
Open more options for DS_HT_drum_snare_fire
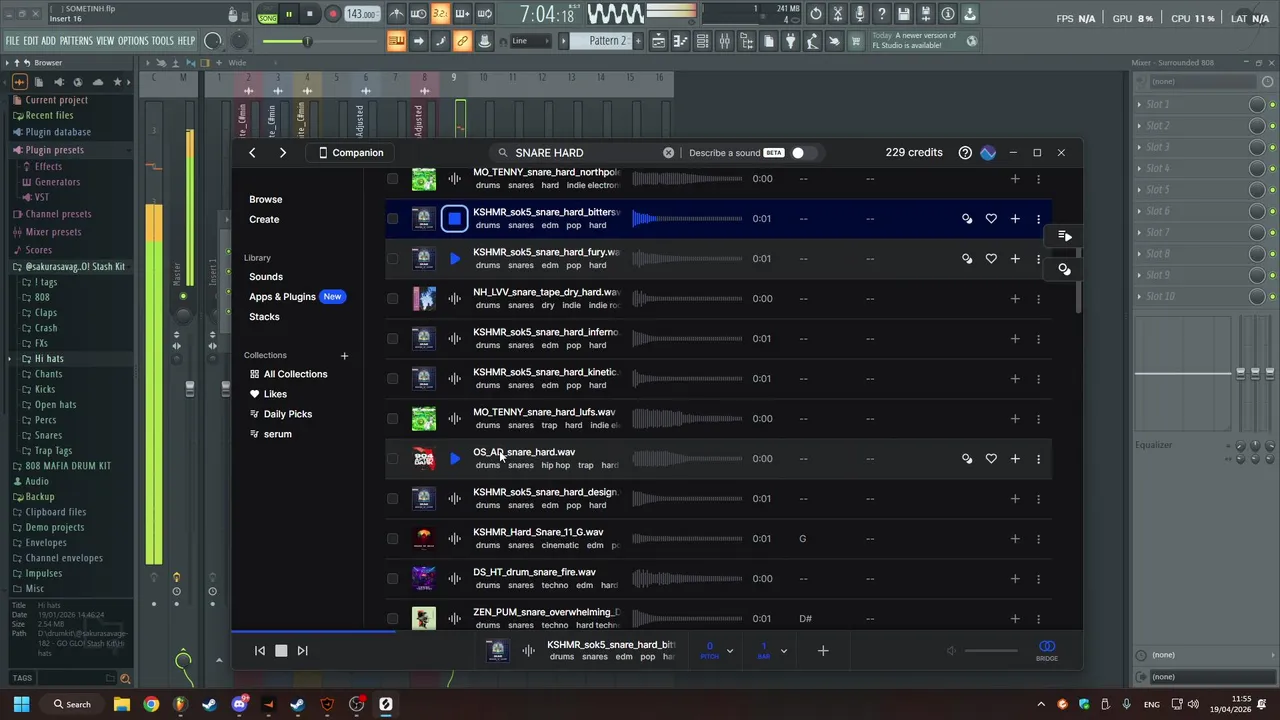tap(1038, 578)
